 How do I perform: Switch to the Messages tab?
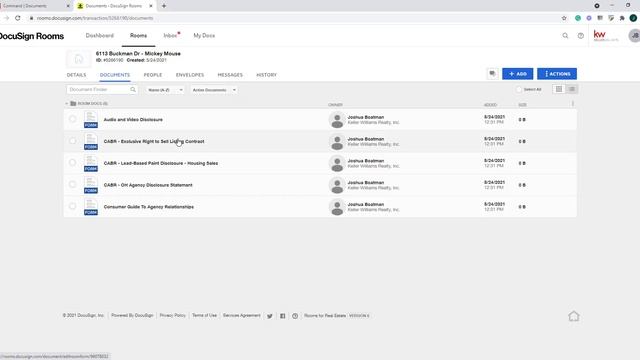pos(230,75)
